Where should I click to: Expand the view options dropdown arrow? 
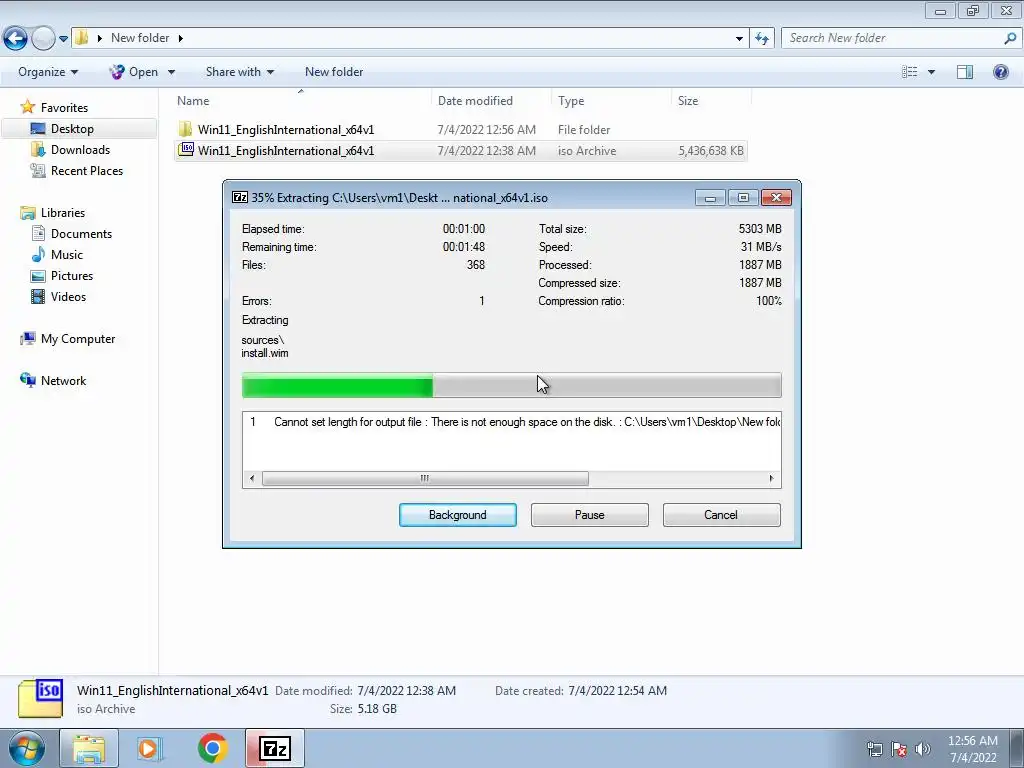931,72
